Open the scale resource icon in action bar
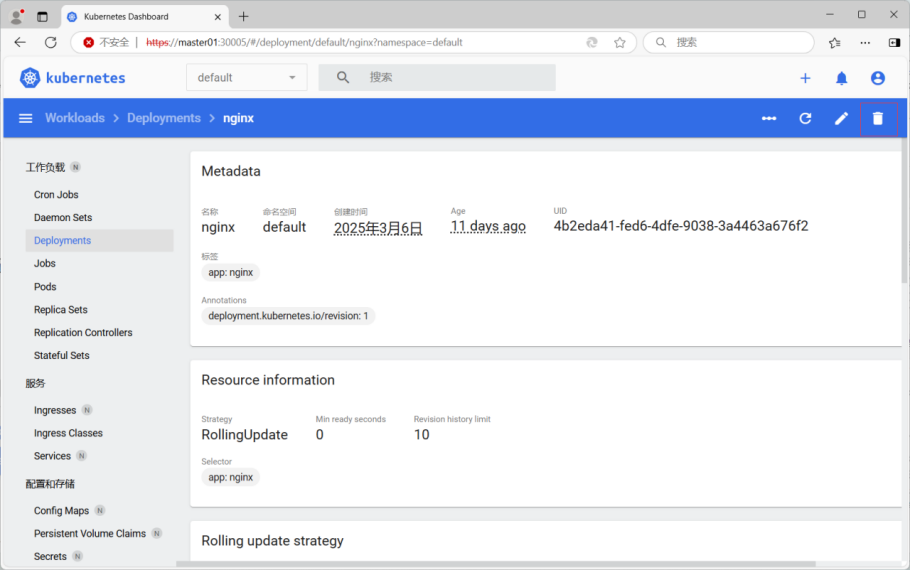The height and width of the screenshot is (570, 911). tap(769, 119)
